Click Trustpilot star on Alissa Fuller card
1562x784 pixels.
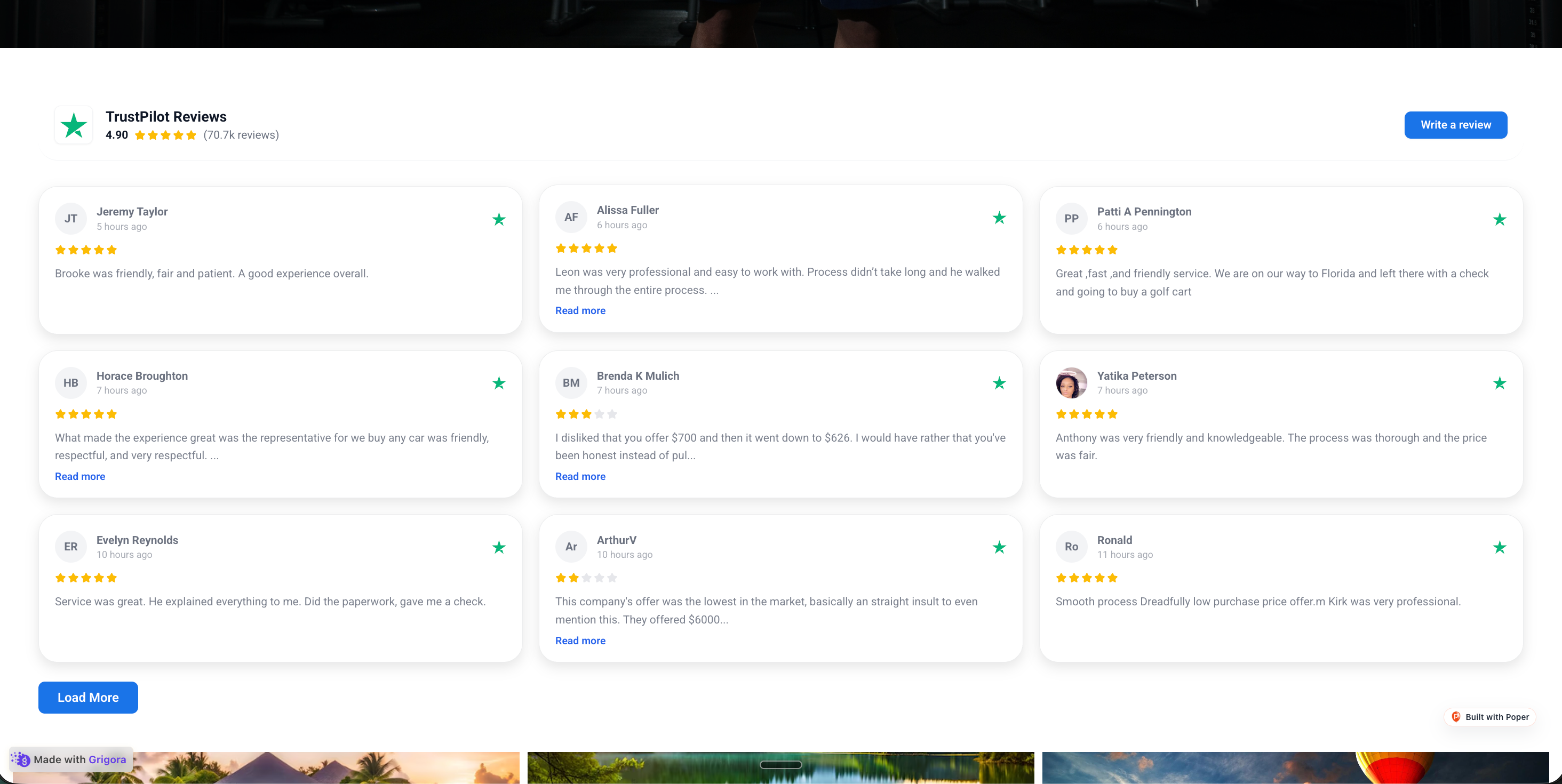999,218
